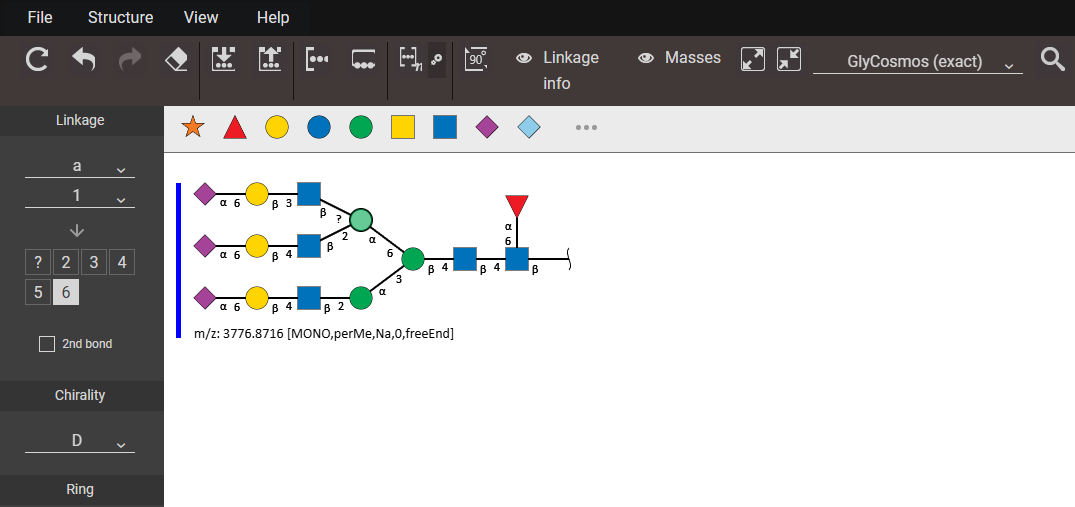Toggle Linkage info visibility
Screen dimensions: 1075x507
[x=557, y=70]
